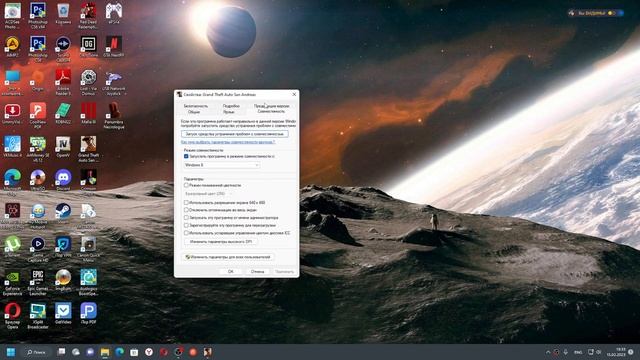Open the Steam desktop shortcut
640x360 pixels.
[63, 213]
